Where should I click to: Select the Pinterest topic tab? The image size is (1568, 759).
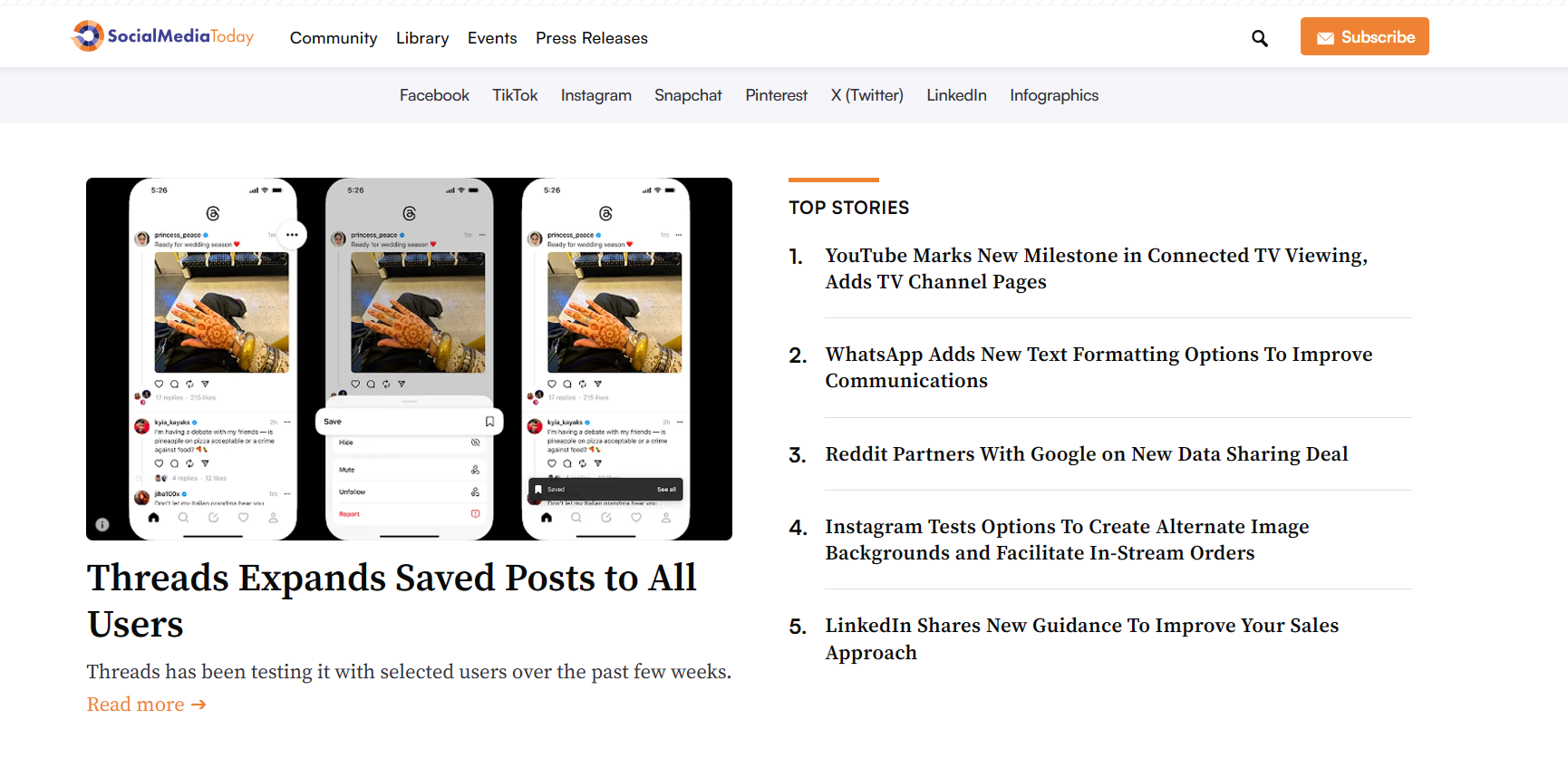pyautogui.click(x=776, y=95)
